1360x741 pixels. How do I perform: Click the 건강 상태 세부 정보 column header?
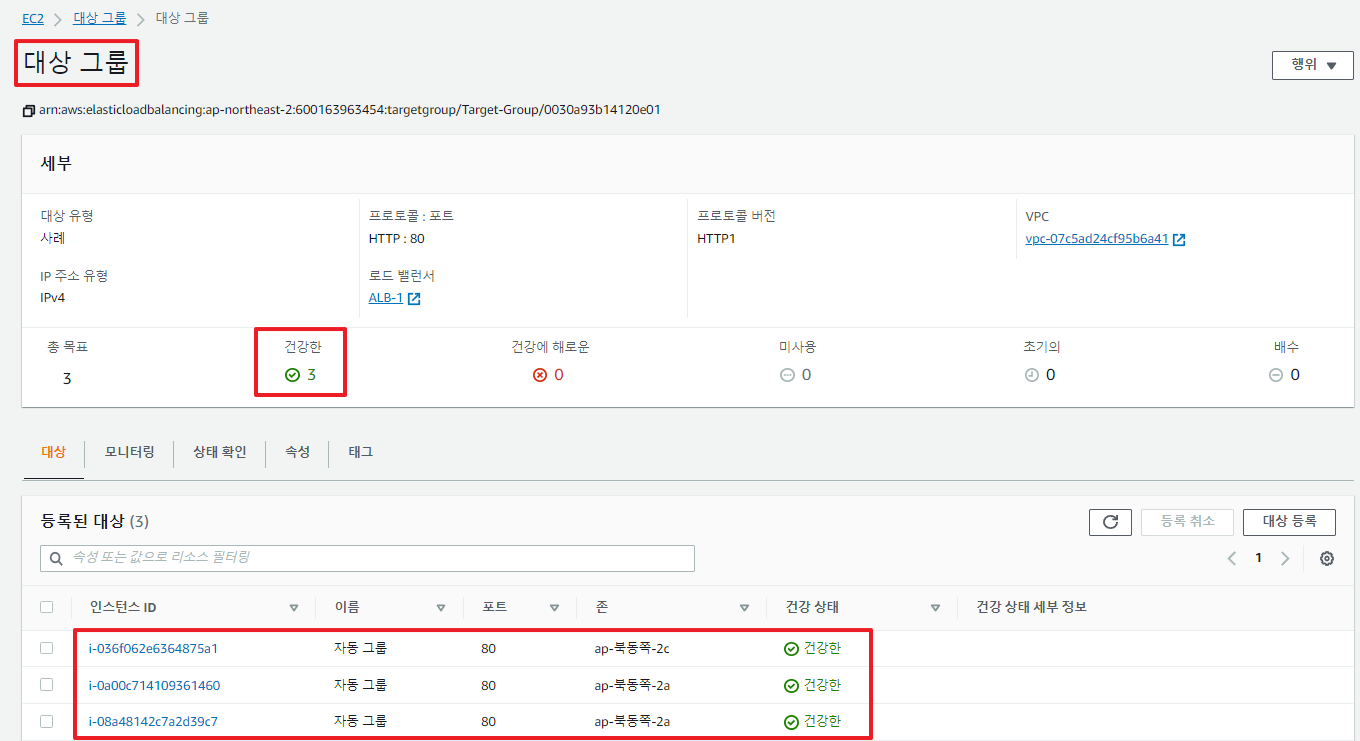click(1031, 607)
